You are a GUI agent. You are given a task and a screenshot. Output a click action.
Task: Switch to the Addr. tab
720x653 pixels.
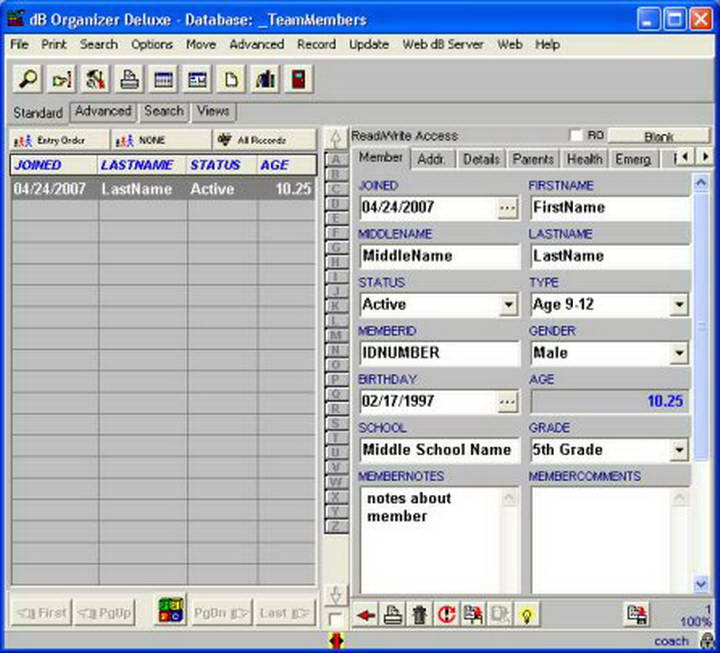(x=431, y=159)
